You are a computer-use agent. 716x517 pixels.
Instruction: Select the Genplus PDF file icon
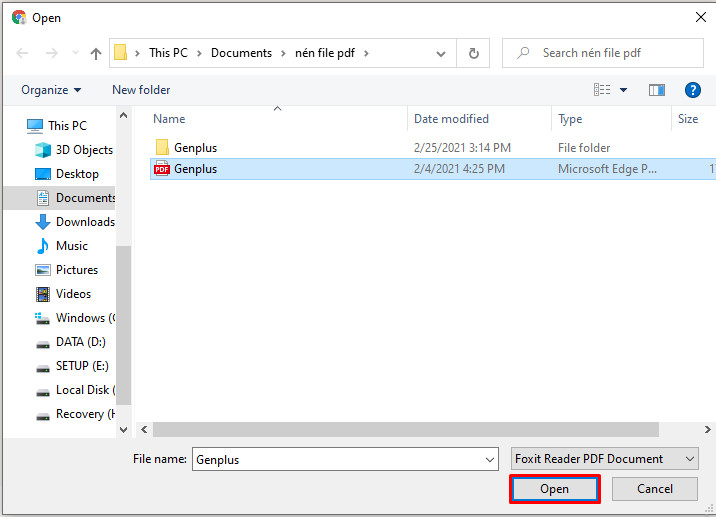coord(162,169)
